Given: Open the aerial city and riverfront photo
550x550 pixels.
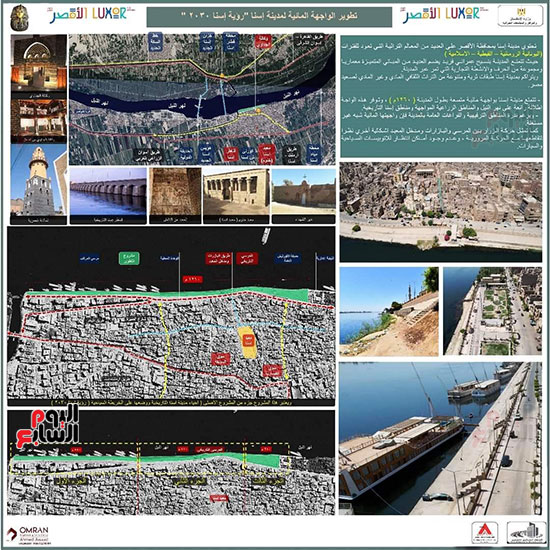Looking at the screenshot, I should point(441,212).
